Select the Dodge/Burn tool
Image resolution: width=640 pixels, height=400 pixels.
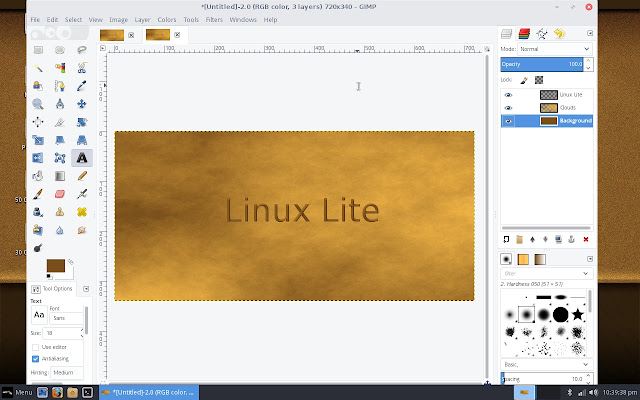coord(38,248)
